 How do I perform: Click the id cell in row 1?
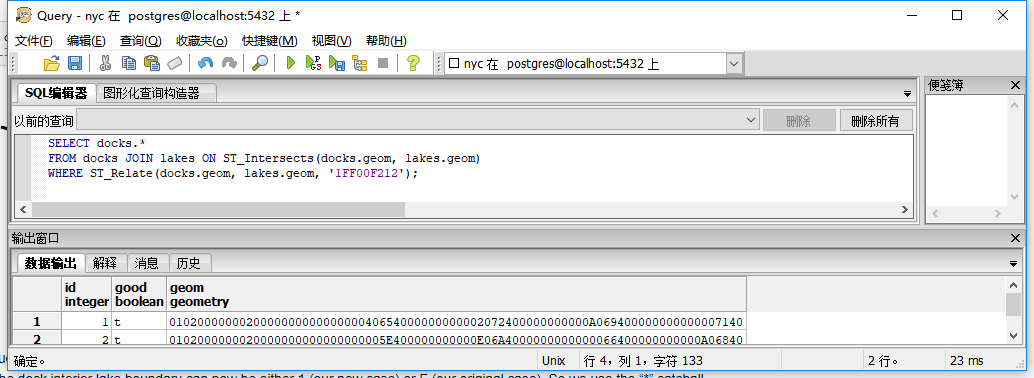point(86,322)
